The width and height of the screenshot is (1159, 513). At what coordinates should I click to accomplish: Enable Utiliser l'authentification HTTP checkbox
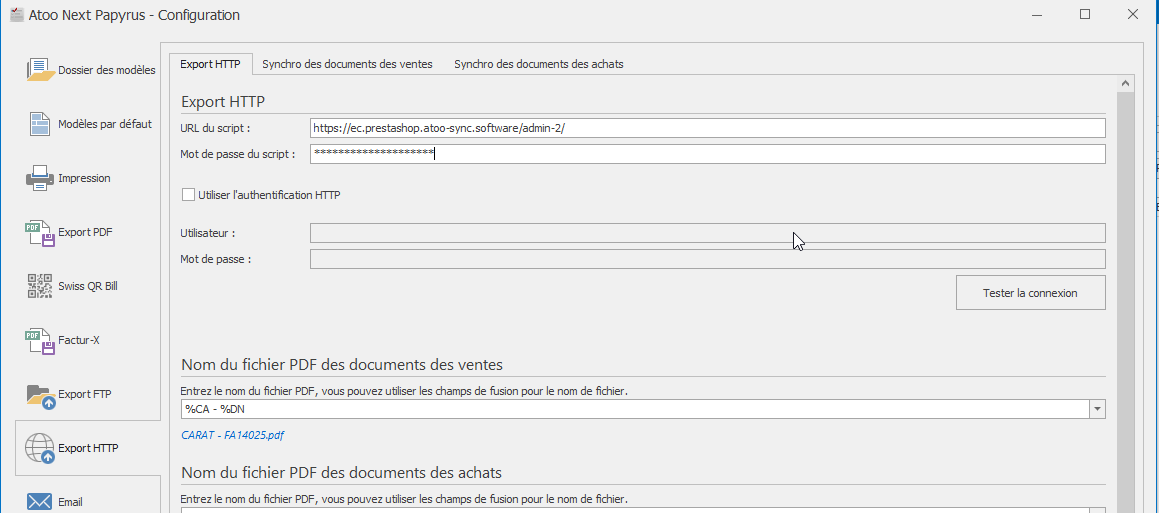188,195
